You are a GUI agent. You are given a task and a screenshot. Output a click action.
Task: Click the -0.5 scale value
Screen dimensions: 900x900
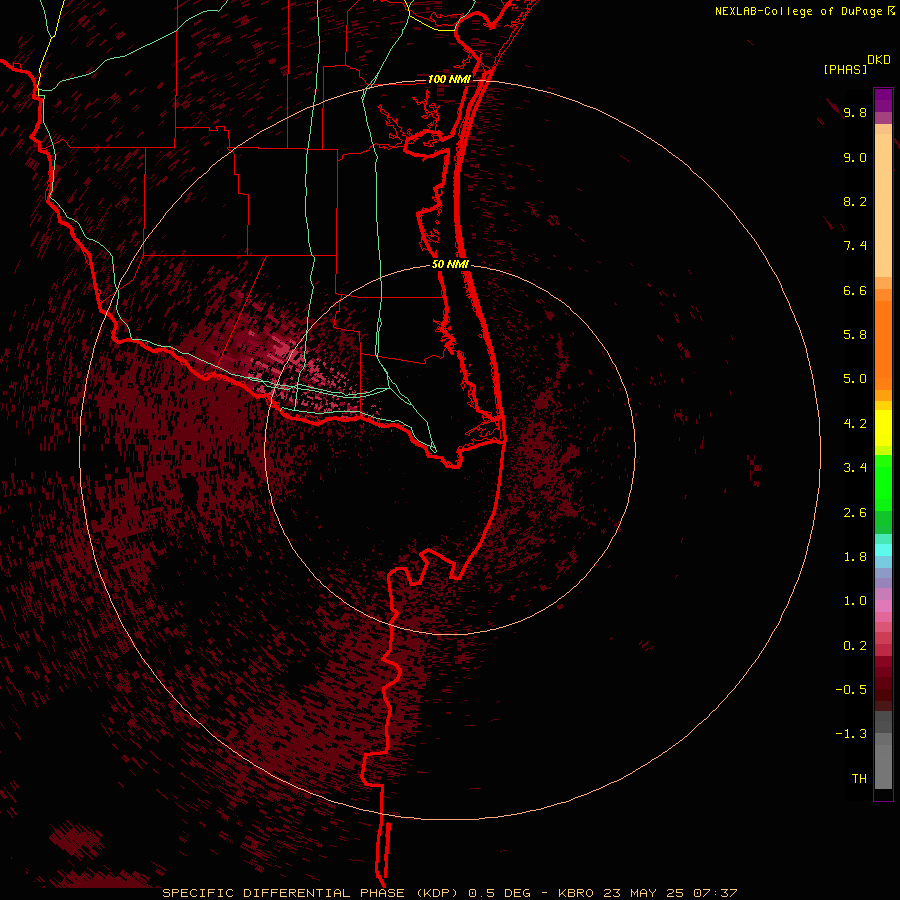851,690
